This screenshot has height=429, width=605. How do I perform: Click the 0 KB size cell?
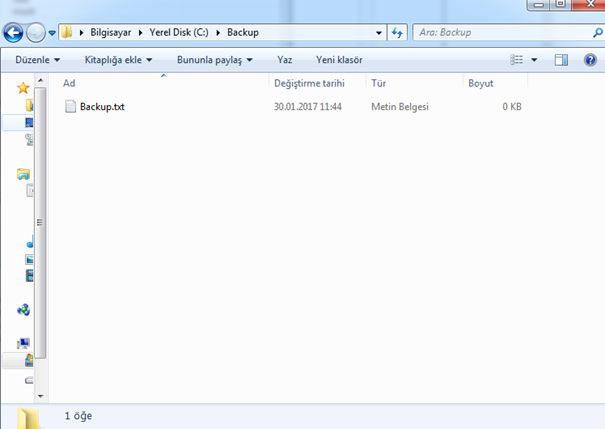tap(512, 107)
